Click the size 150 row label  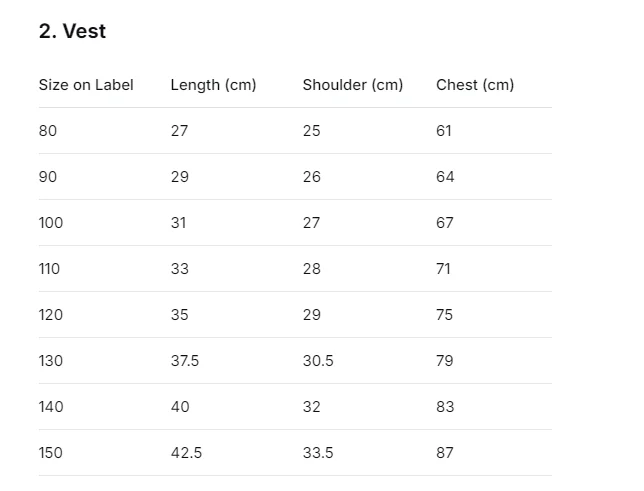click(x=51, y=453)
